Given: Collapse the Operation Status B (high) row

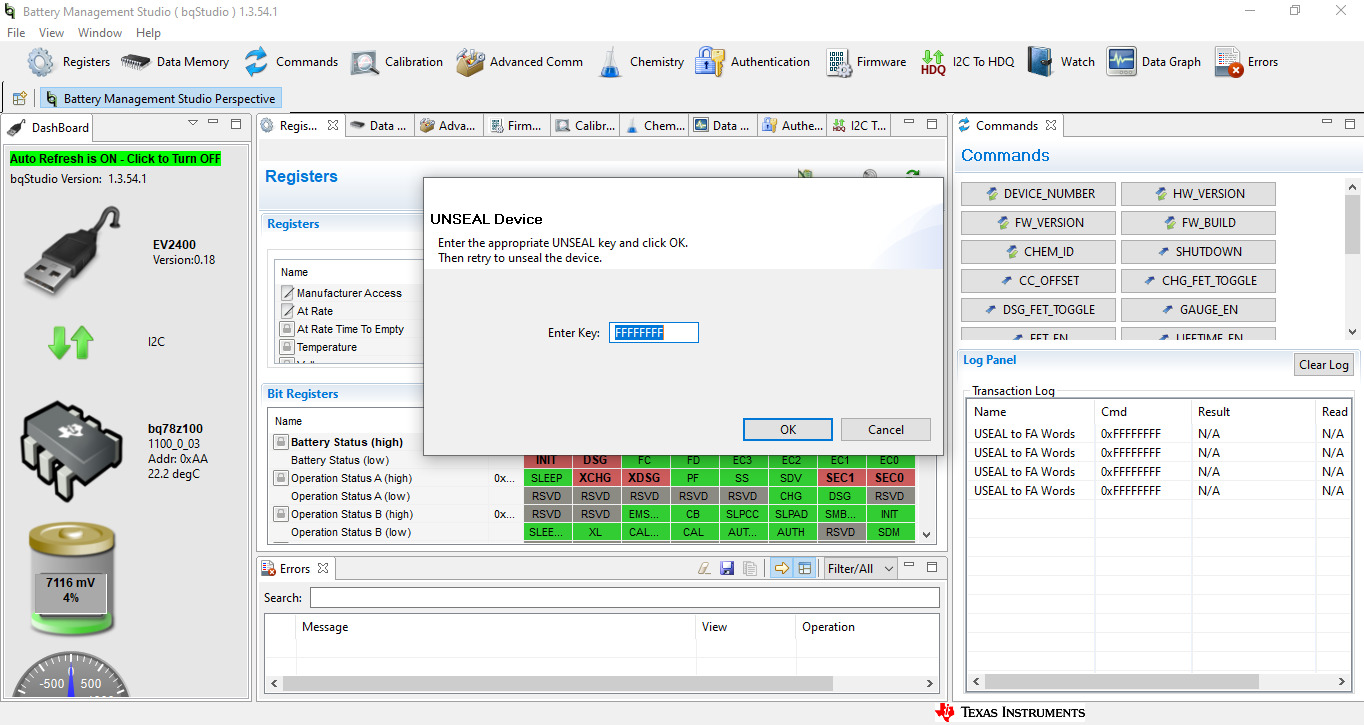Looking at the screenshot, I should click(x=281, y=514).
